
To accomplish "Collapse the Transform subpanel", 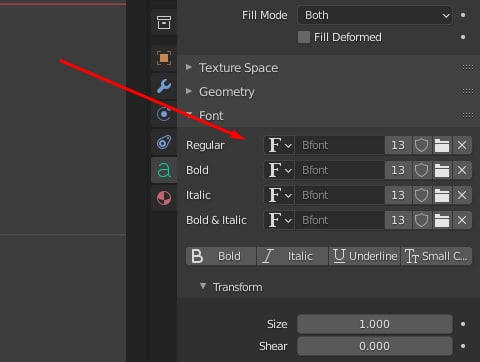I will click(203, 286).
